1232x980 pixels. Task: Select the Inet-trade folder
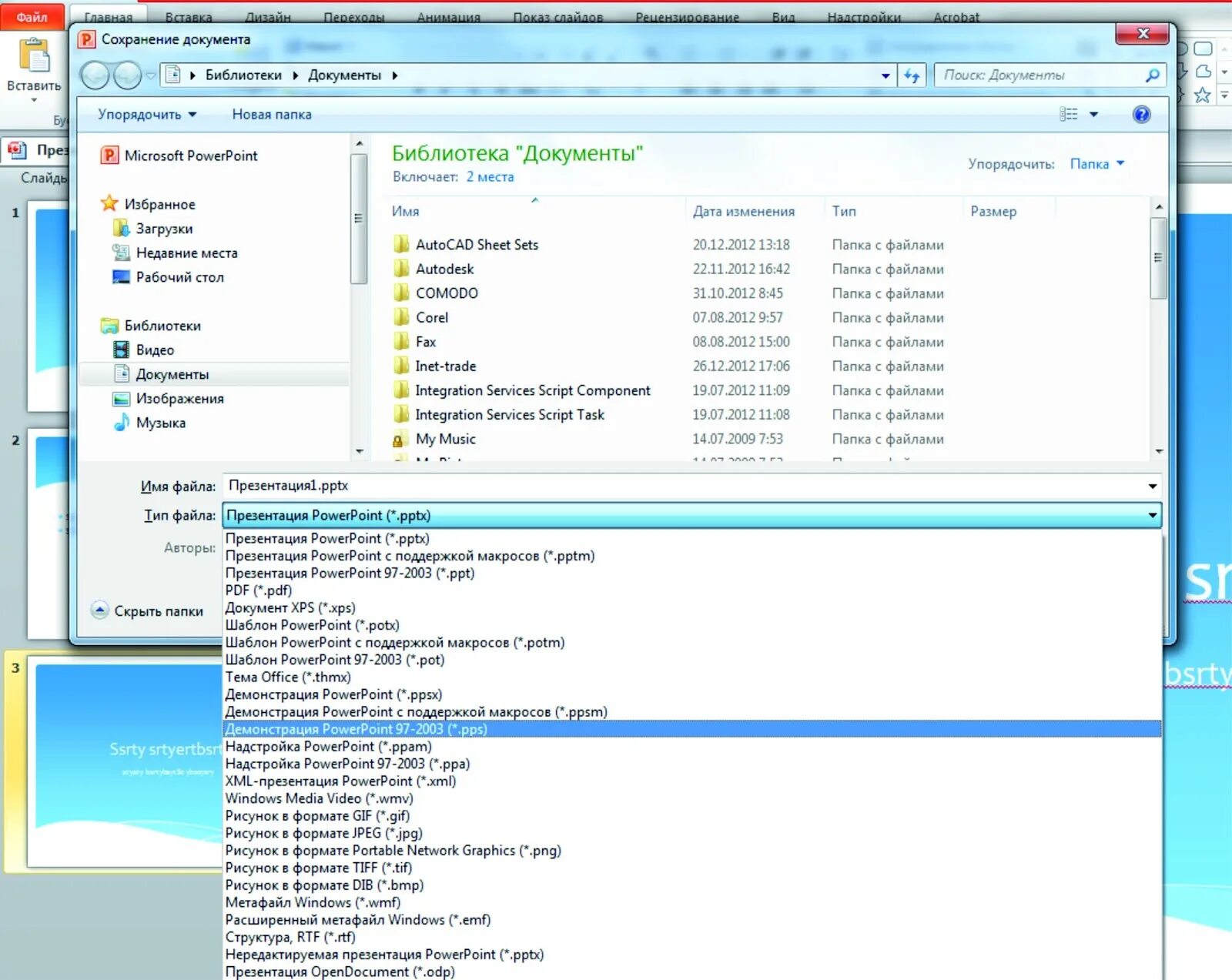pos(434,366)
